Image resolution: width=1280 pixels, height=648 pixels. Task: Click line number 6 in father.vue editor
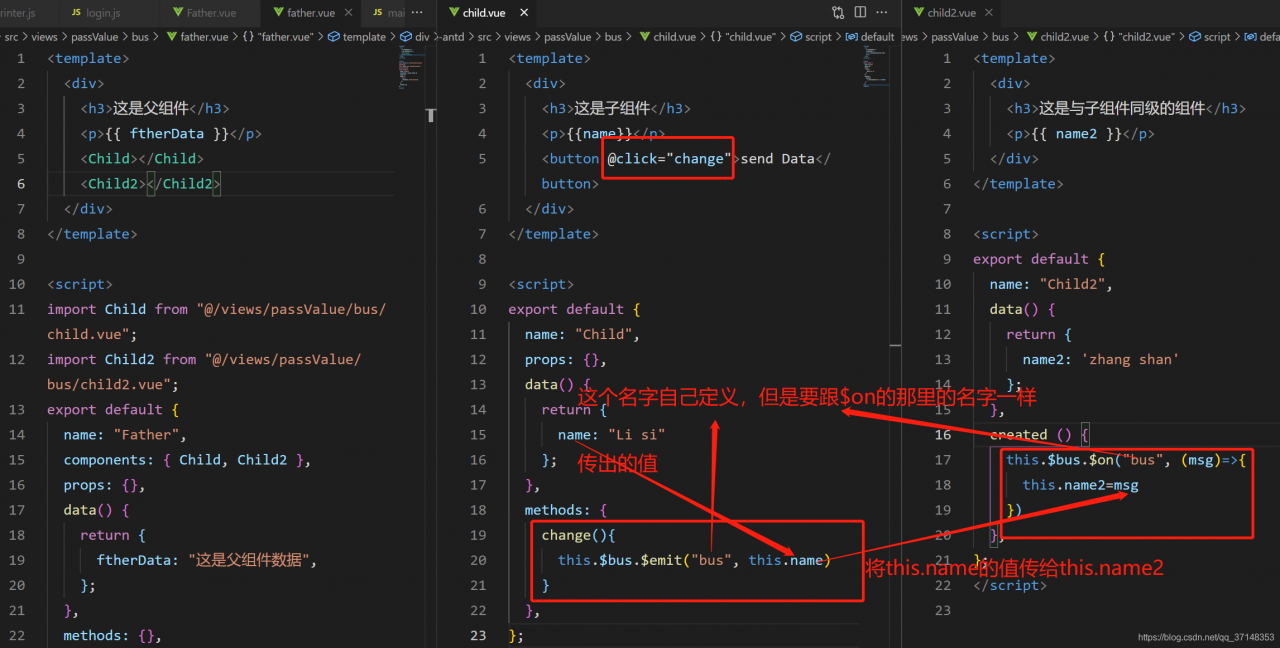click(21, 183)
